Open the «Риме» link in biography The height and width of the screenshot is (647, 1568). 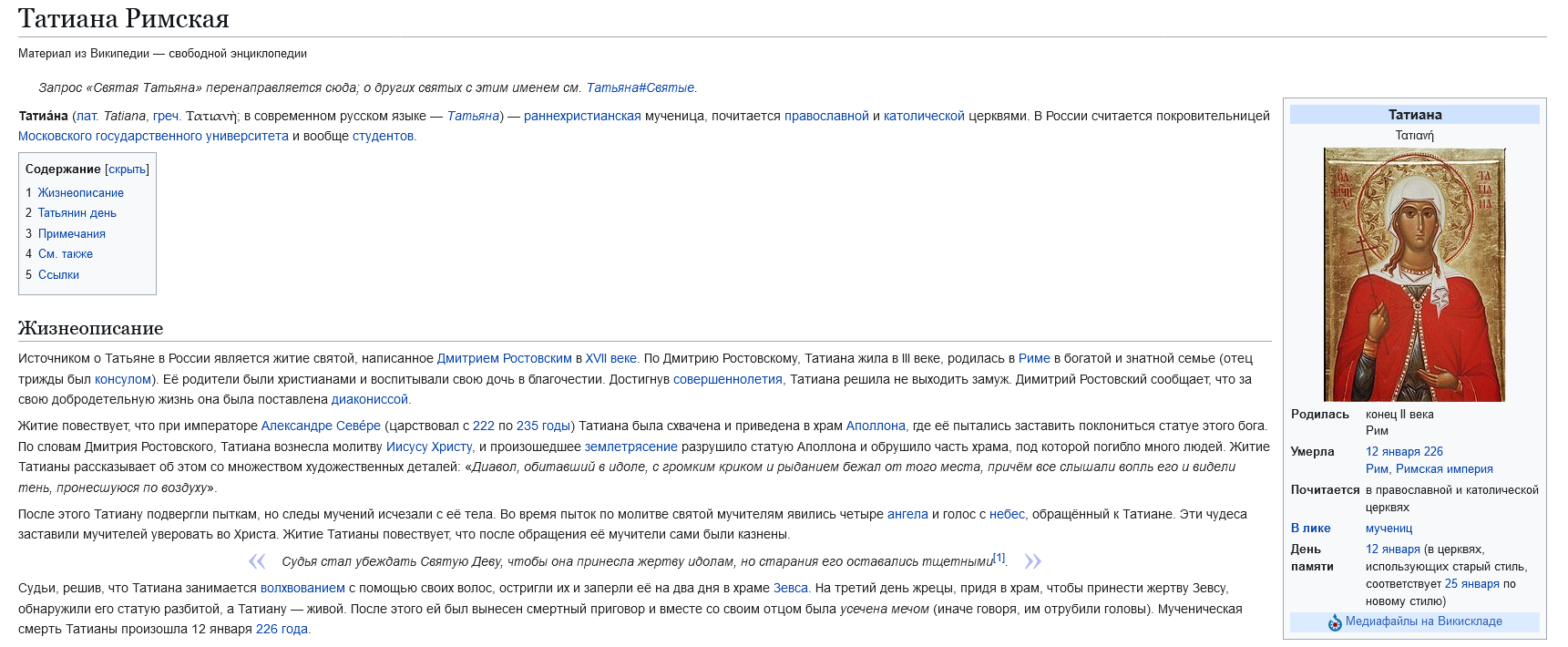click(1034, 359)
